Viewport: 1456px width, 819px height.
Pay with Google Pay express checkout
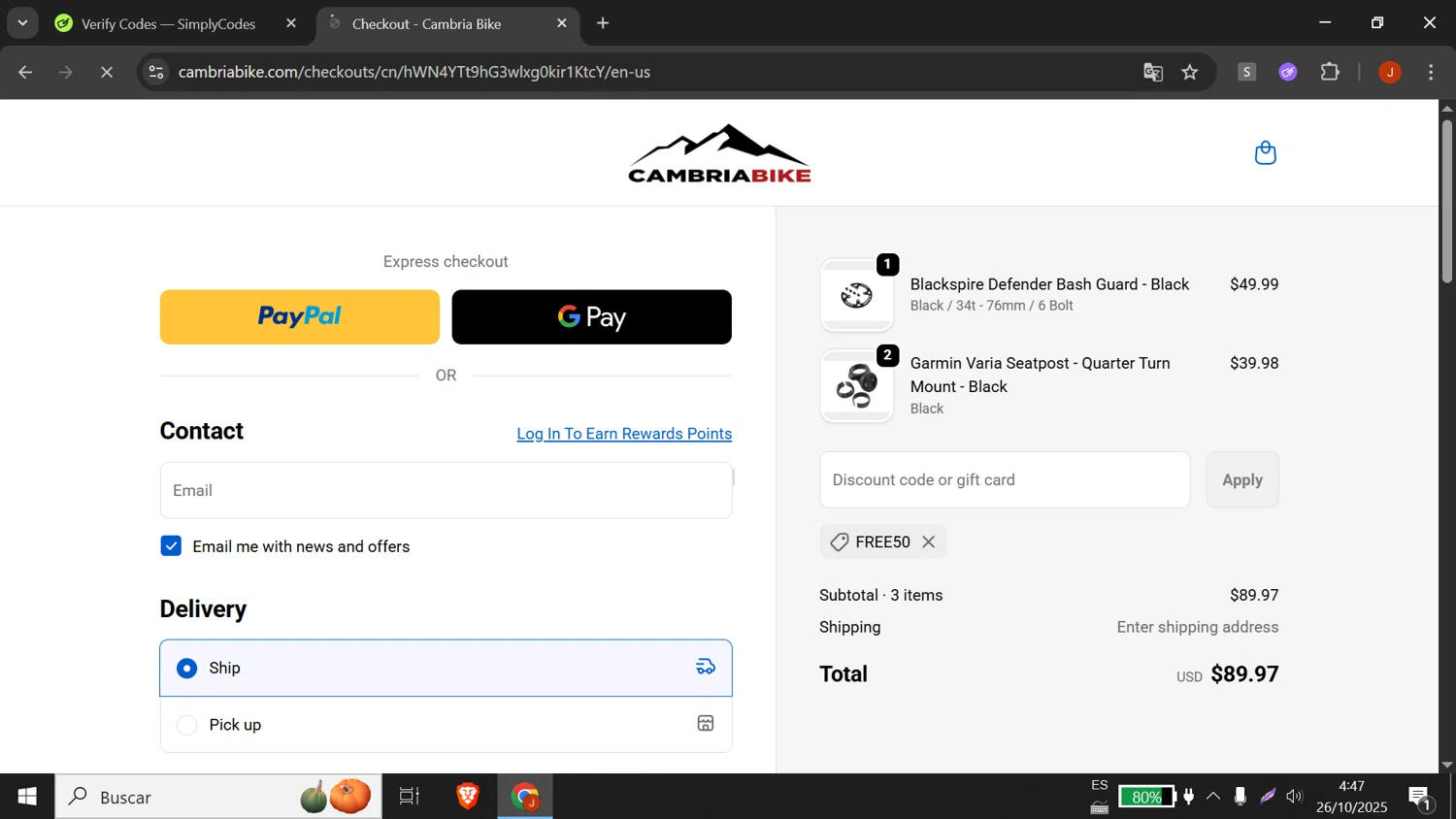click(x=591, y=317)
